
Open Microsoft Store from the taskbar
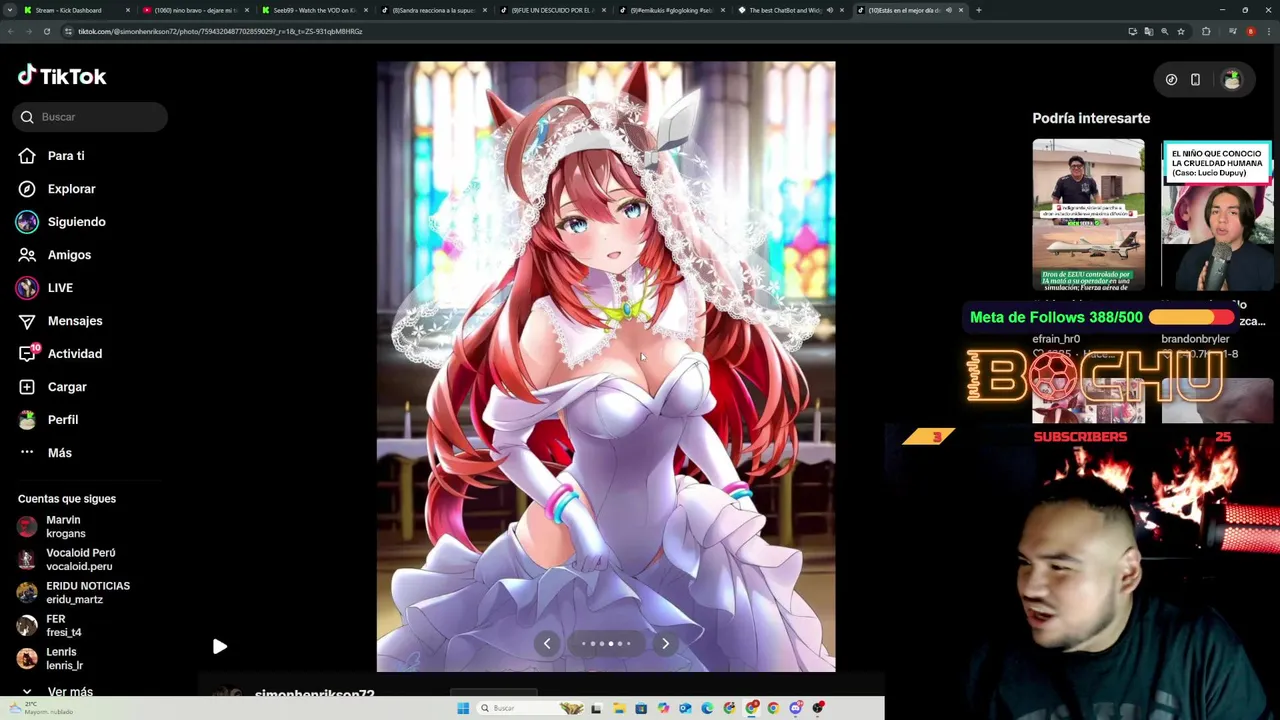coord(641,708)
